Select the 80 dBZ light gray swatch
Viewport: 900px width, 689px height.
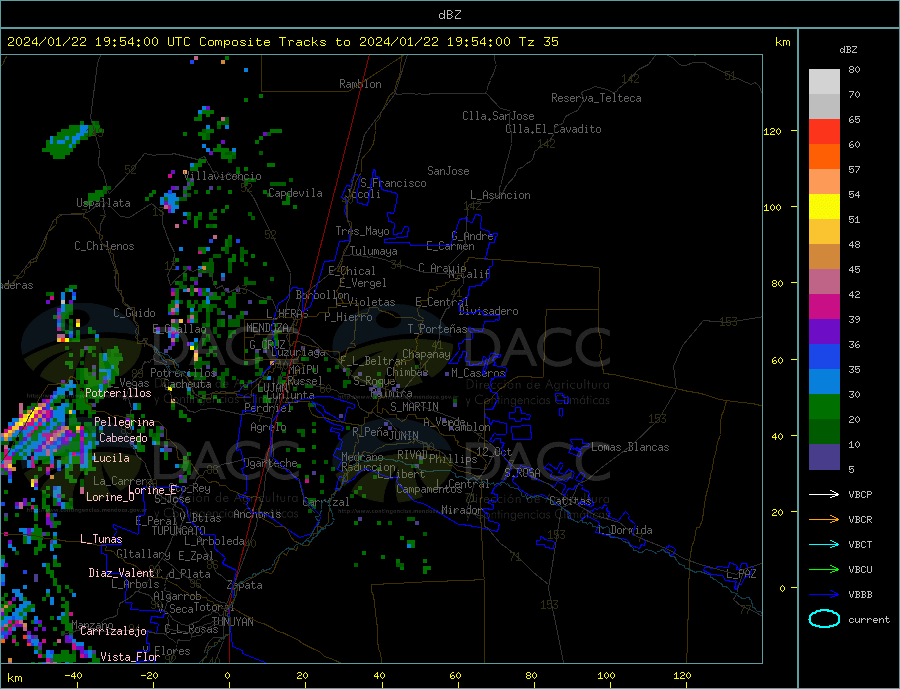click(824, 82)
